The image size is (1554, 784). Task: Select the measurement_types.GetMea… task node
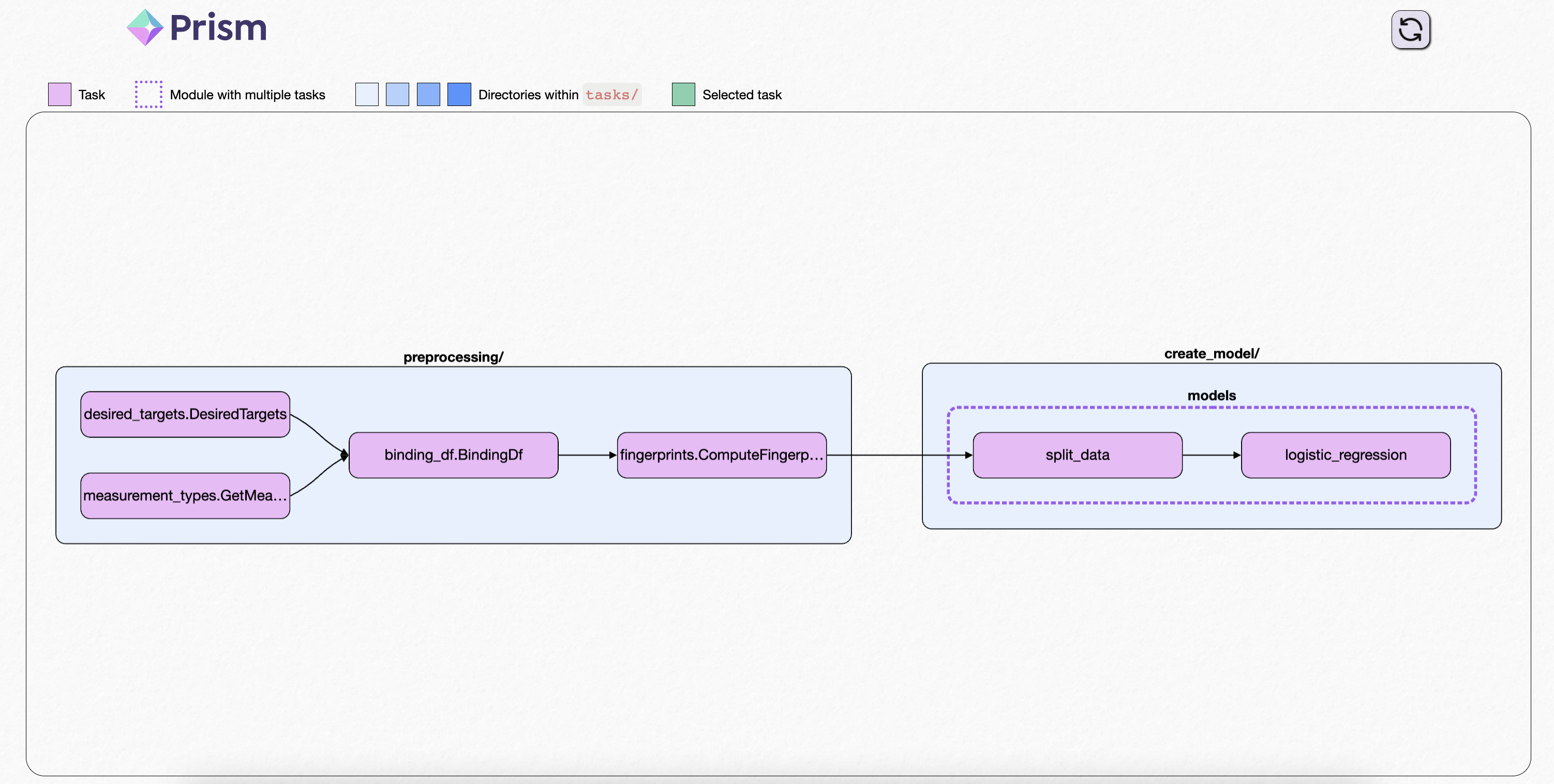(x=185, y=496)
